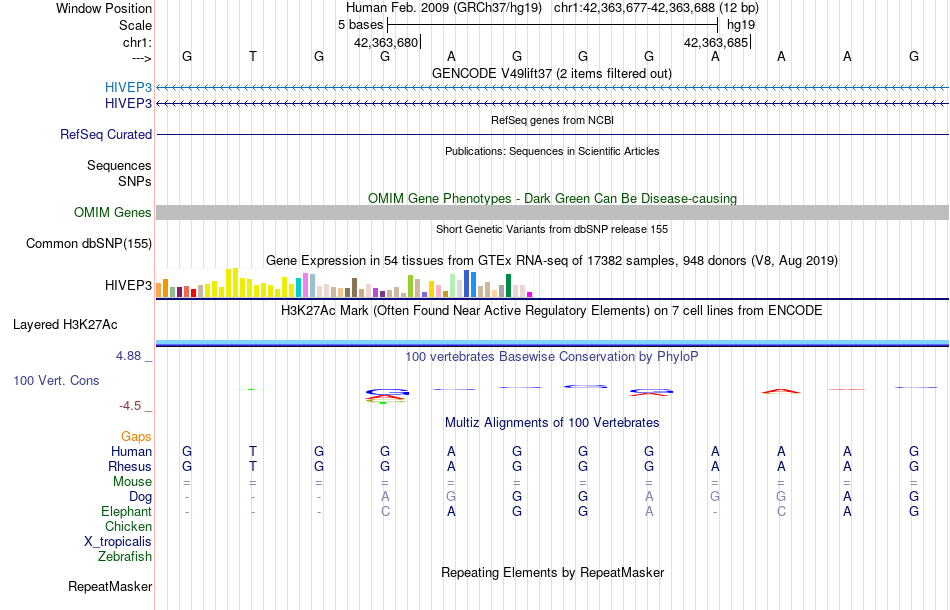This screenshot has height=610, width=950.
Task: Click the Sequences track label
Action: (119, 165)
